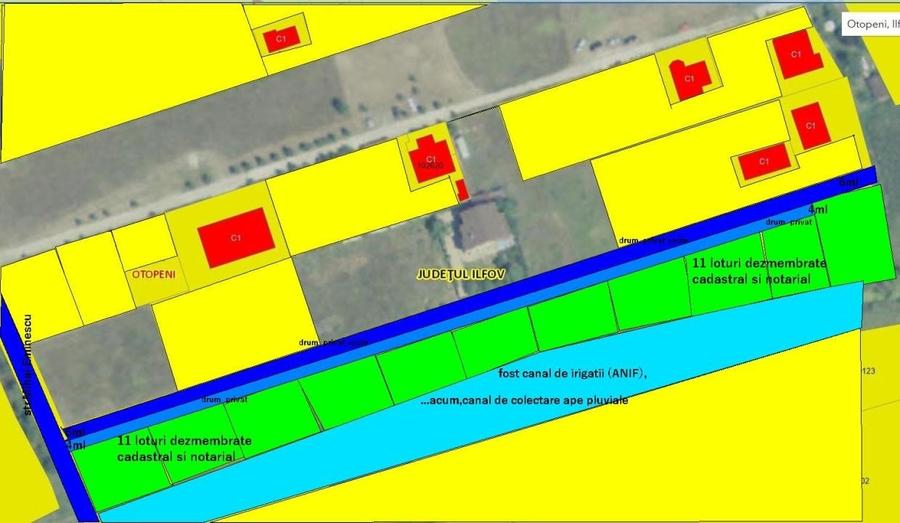Click the small red C1 building at top left
Image resolution: width=900 pixels, height=523 pixels.
275,40
